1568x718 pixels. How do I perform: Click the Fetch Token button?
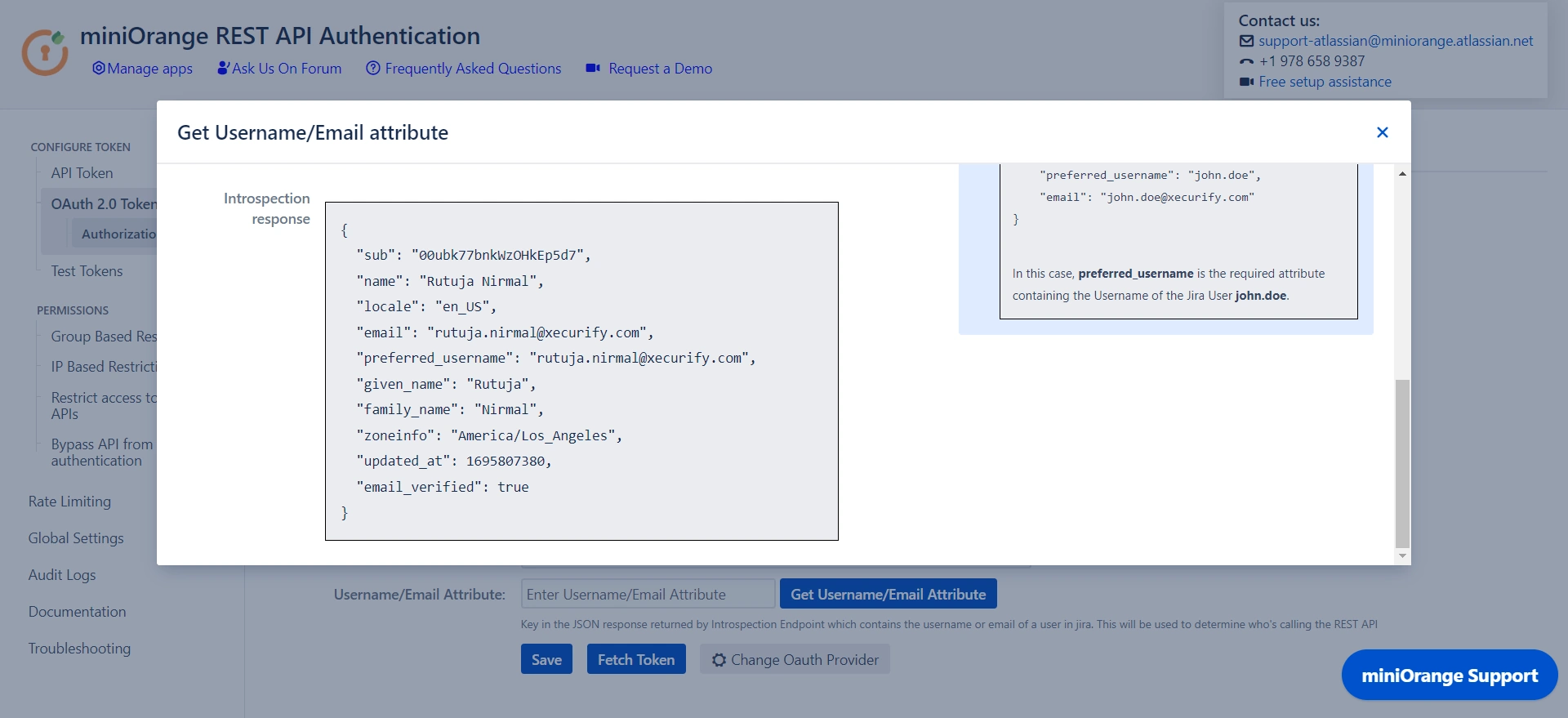pyautogui.click(x=636, y=659)
